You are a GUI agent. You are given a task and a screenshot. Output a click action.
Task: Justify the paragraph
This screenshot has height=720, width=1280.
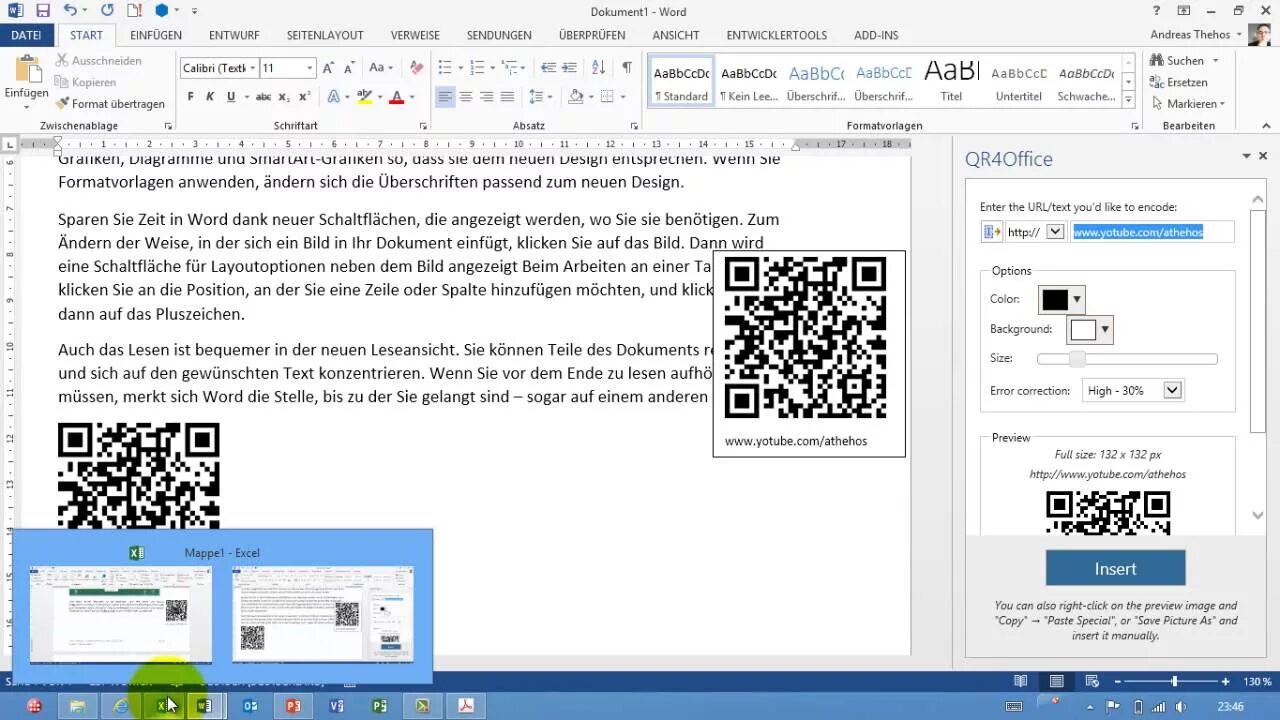507,97
